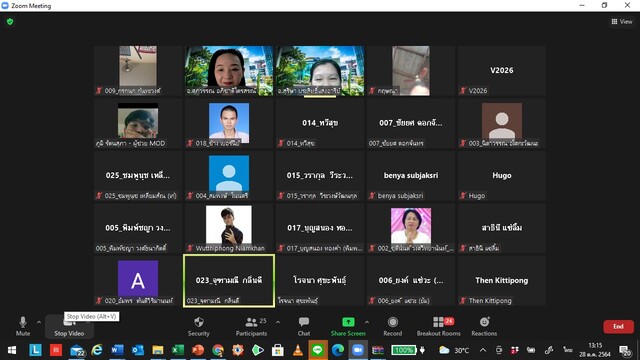
Task: Open LINE app in the taskbar
Action: pos(318,350)
